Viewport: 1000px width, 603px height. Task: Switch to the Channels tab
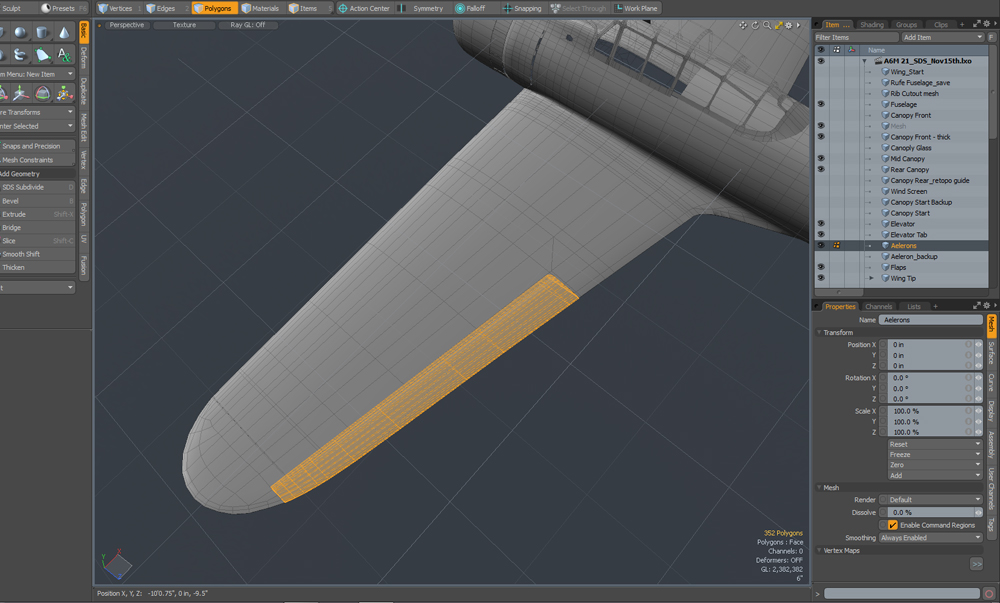[878, 307]
